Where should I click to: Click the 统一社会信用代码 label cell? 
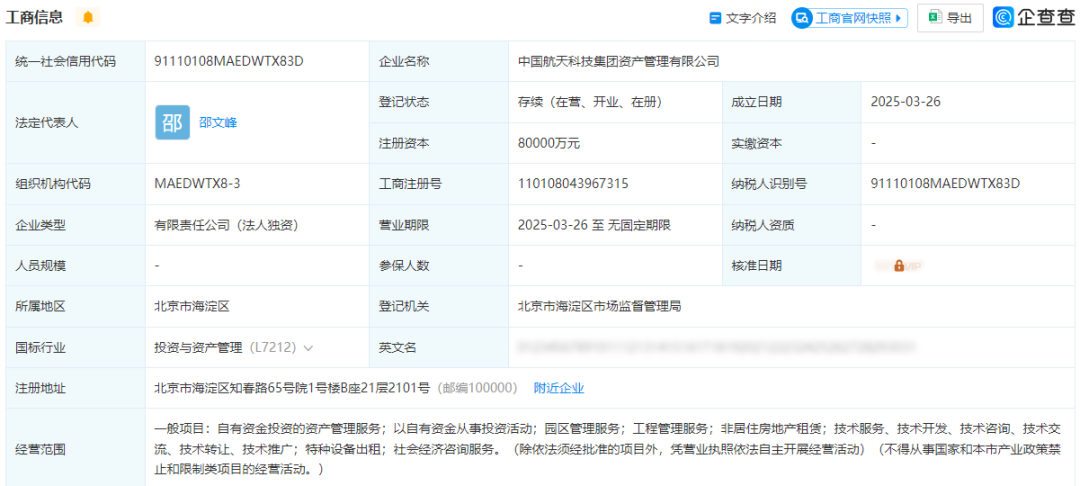click(76, 61)
